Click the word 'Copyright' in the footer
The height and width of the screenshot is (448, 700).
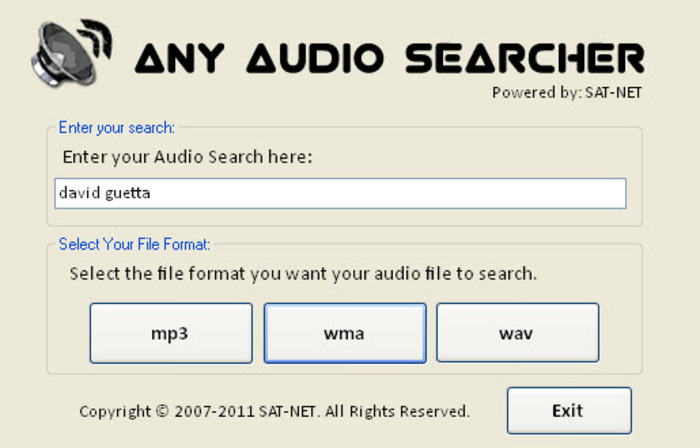point(115,411)
